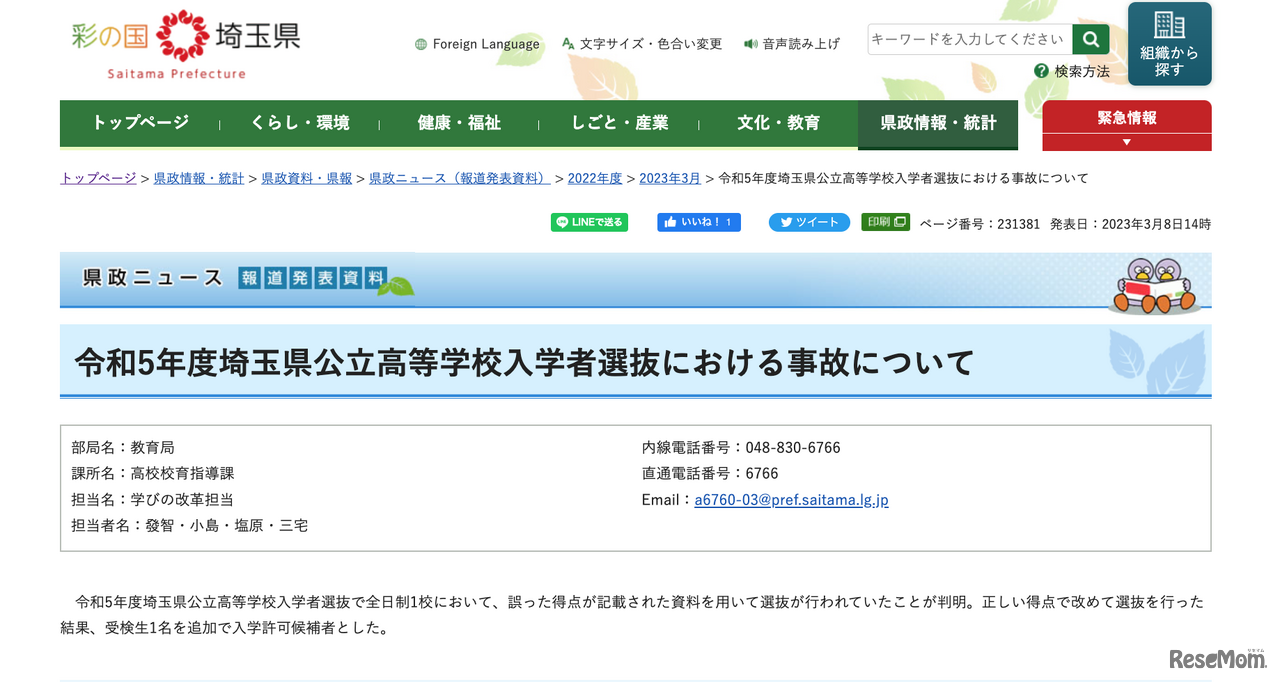Open the Foreign Language link
Screen dimensions: 1280x682
point(486,44)
